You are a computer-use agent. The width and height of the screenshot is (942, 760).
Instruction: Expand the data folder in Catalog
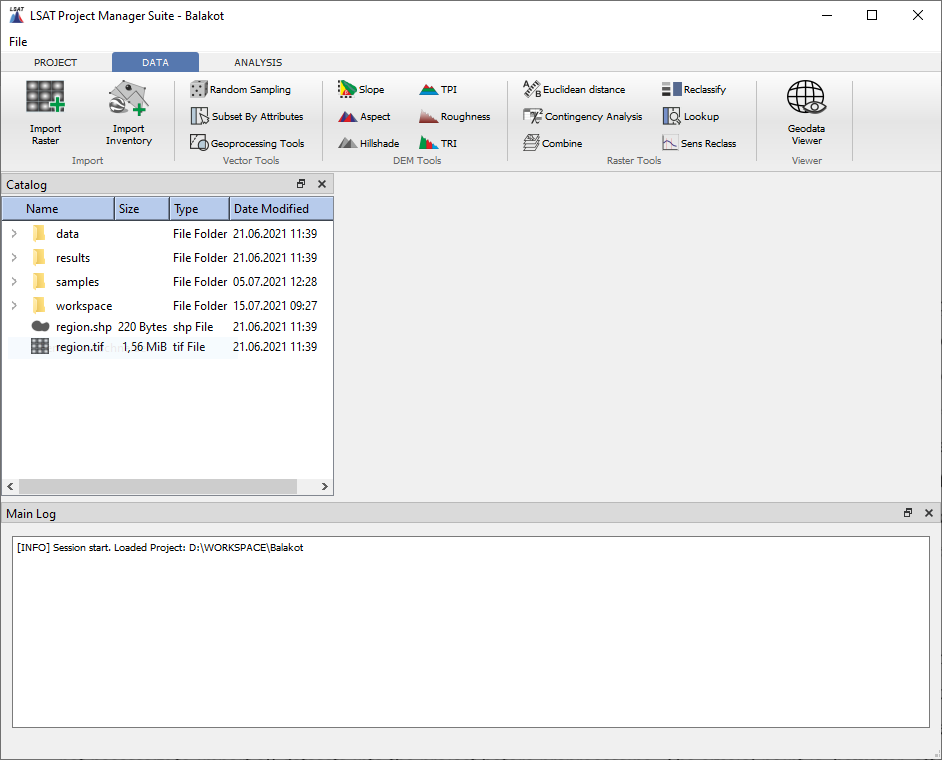coord(14,234)
